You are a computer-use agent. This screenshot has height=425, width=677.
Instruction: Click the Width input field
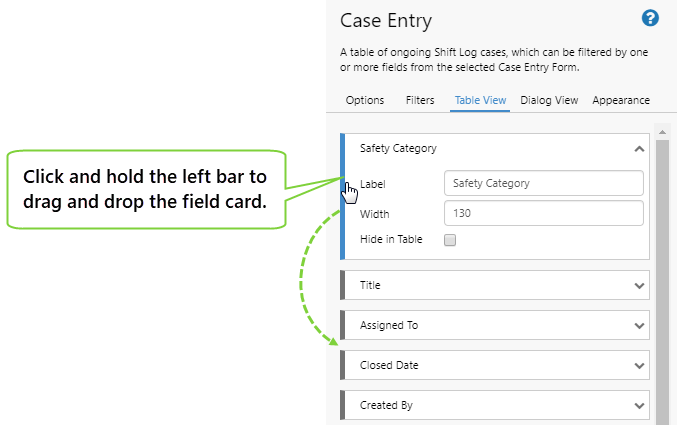(x=543, y=213)
